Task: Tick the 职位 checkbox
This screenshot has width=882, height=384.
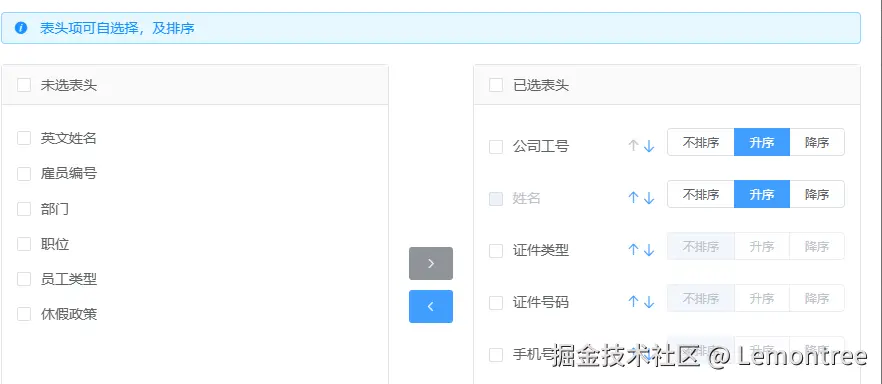Action: 24,244
